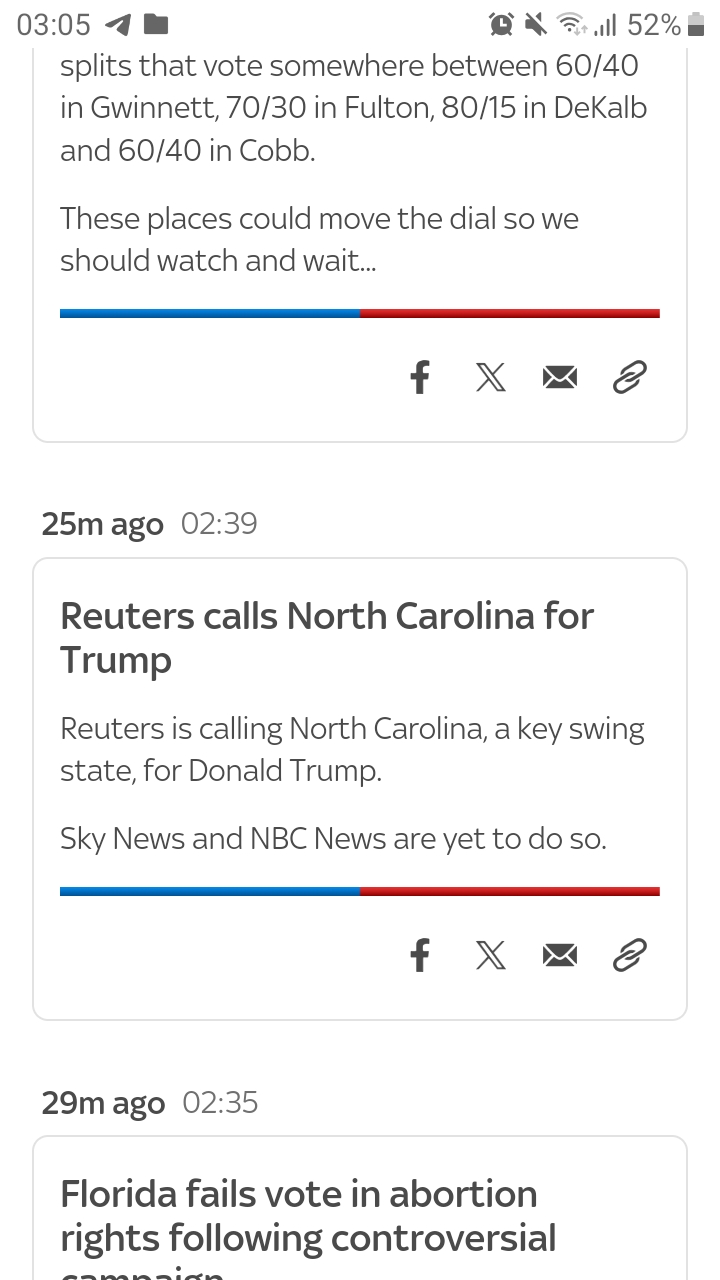Email the Georgia counties post

coord(560,377)
